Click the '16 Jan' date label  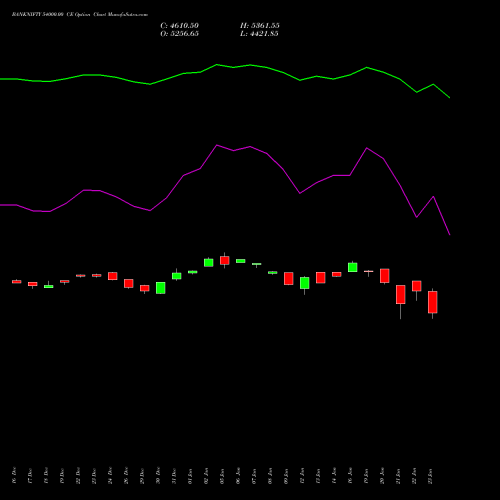(x=350, y=476)
